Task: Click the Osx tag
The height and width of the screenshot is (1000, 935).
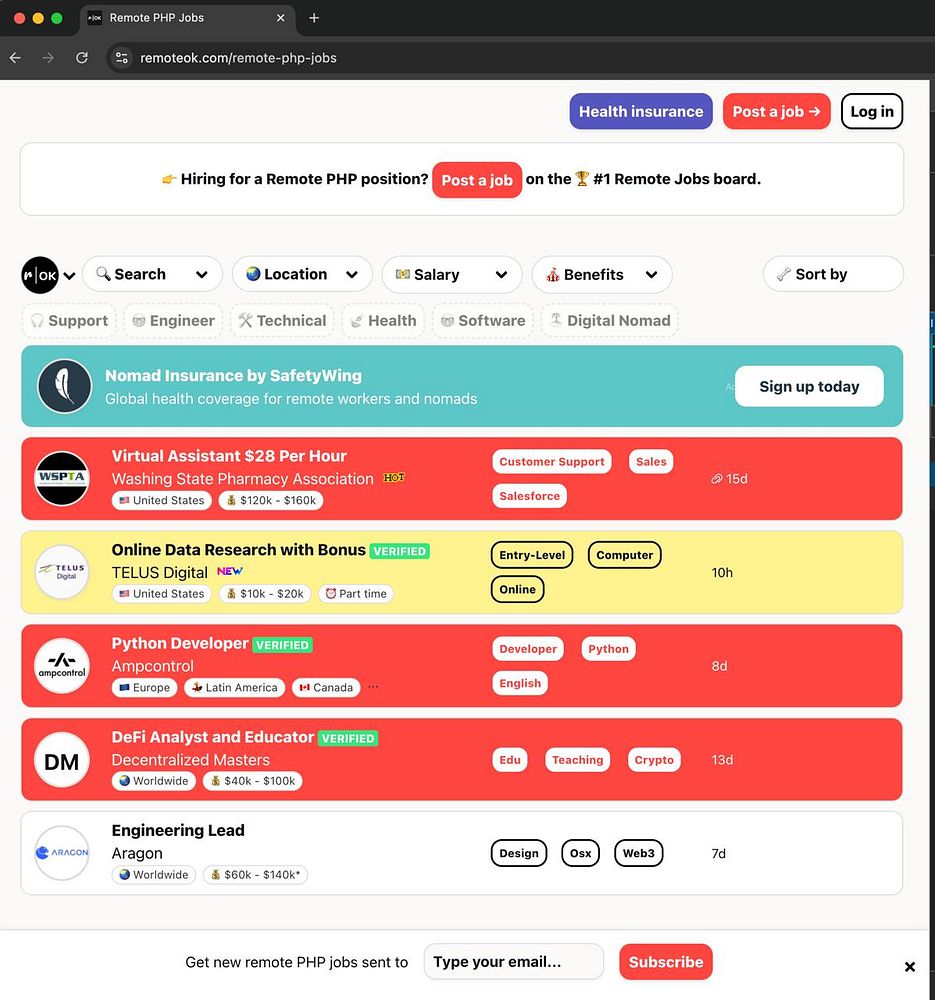Action: coord(580,853)
